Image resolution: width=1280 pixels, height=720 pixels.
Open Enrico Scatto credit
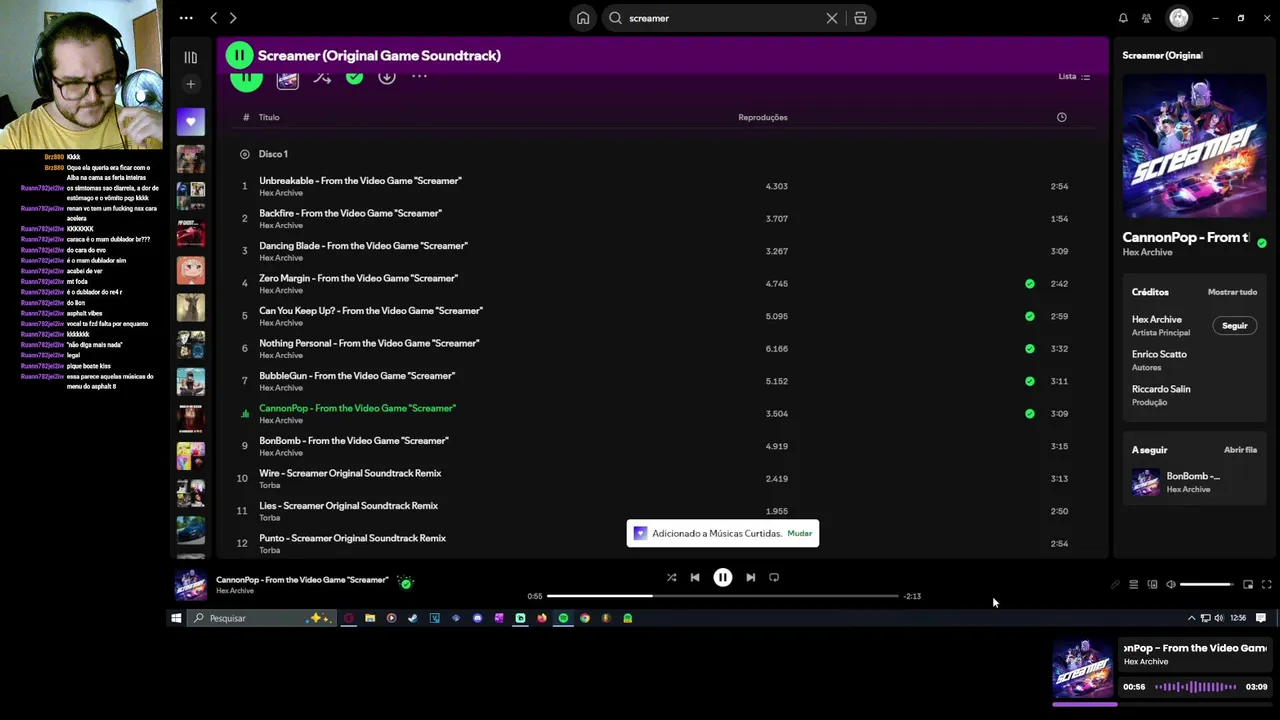pyautogui.click(x=1159, y=354)
